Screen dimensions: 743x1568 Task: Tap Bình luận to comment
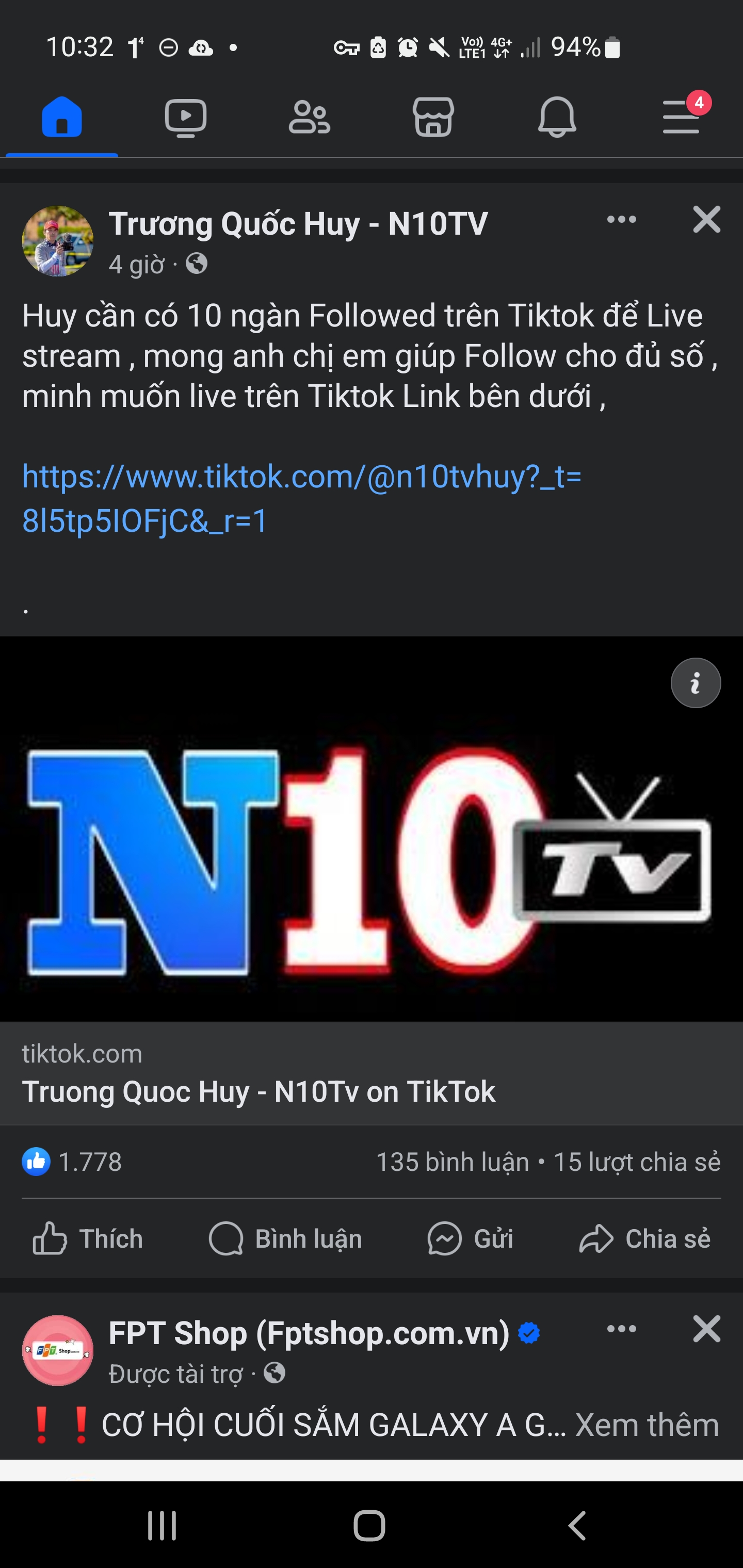click(285, 1239)
